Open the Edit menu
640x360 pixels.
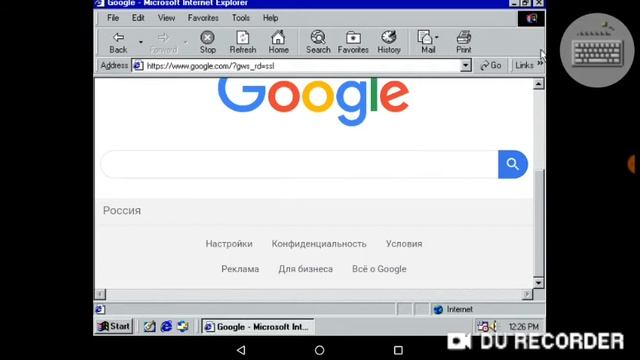(138, 18)
